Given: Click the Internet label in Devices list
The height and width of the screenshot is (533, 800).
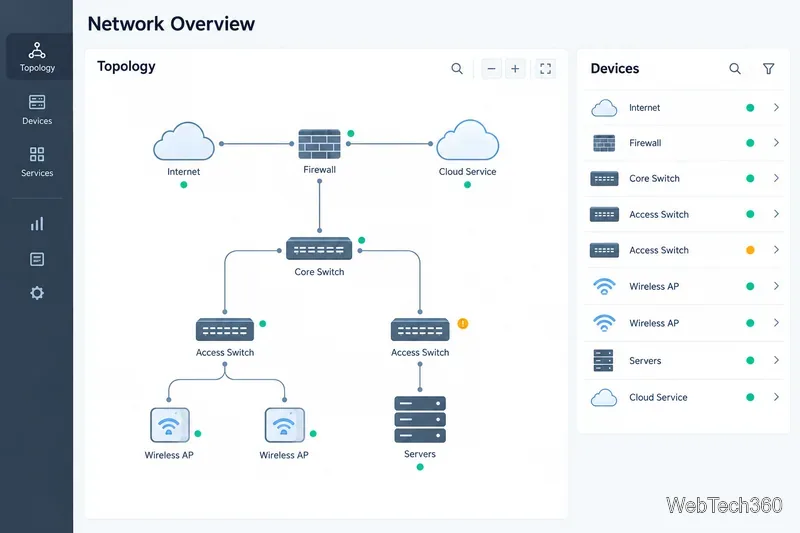Looking at the screenshot, I should click(x=644, y=108).
